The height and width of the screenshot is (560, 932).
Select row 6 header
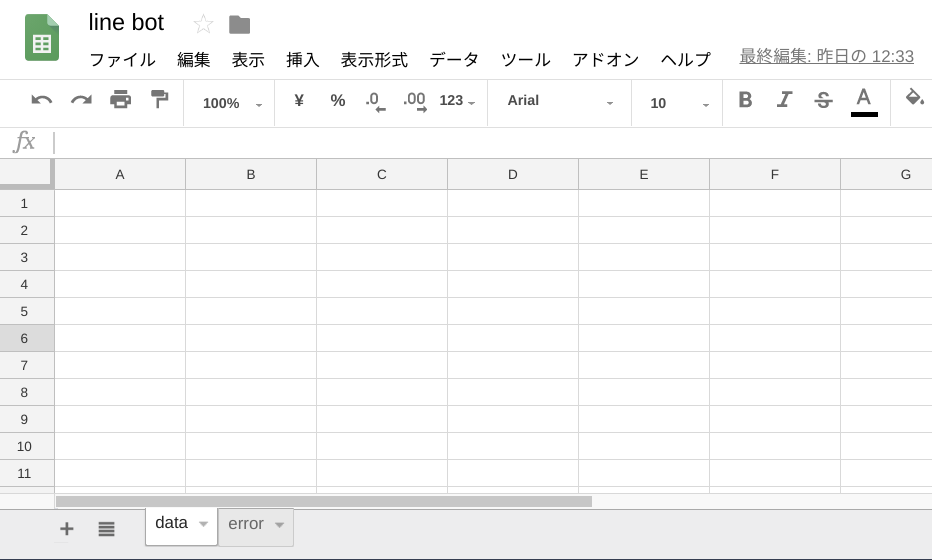[x=27, y=338]
